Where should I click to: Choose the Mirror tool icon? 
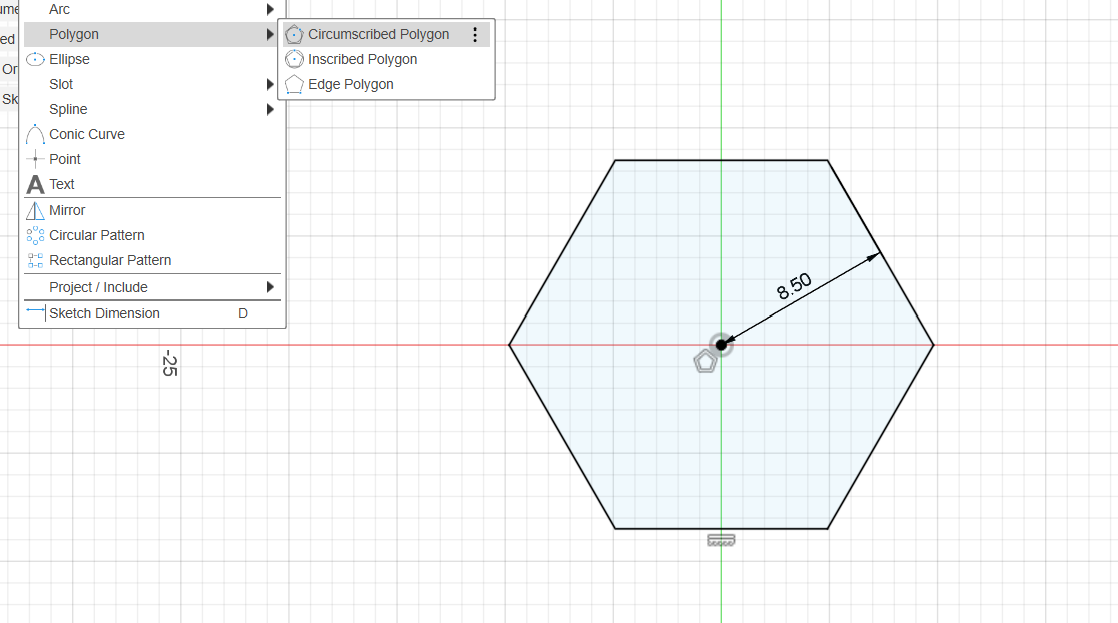[x=35, y=210]
